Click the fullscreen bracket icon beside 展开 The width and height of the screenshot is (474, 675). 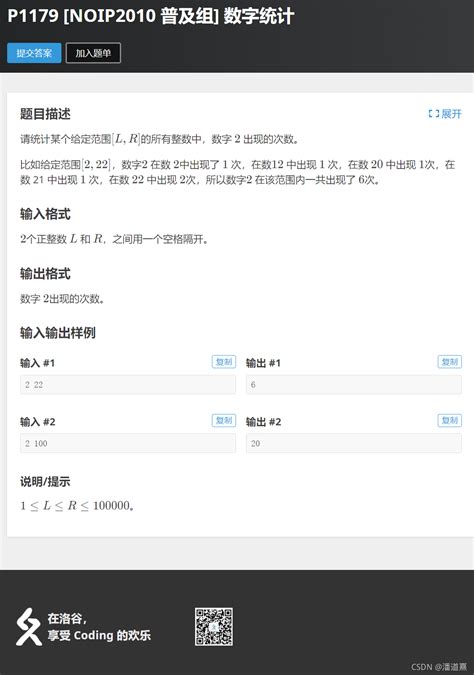click(x=434, y=114)
